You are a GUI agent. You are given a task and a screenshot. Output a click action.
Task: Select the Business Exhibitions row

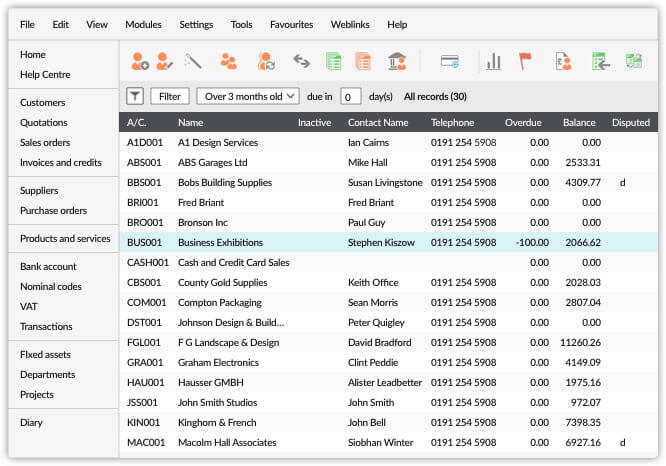(x=389, y=242)
